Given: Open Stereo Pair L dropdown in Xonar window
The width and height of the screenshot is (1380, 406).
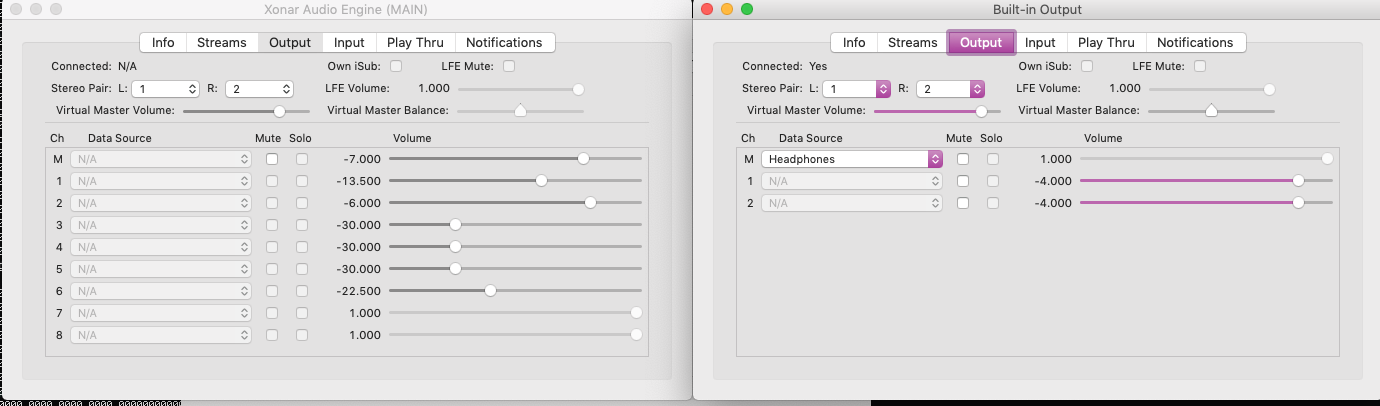Looking at the screenshot, I should coord(165,89).
